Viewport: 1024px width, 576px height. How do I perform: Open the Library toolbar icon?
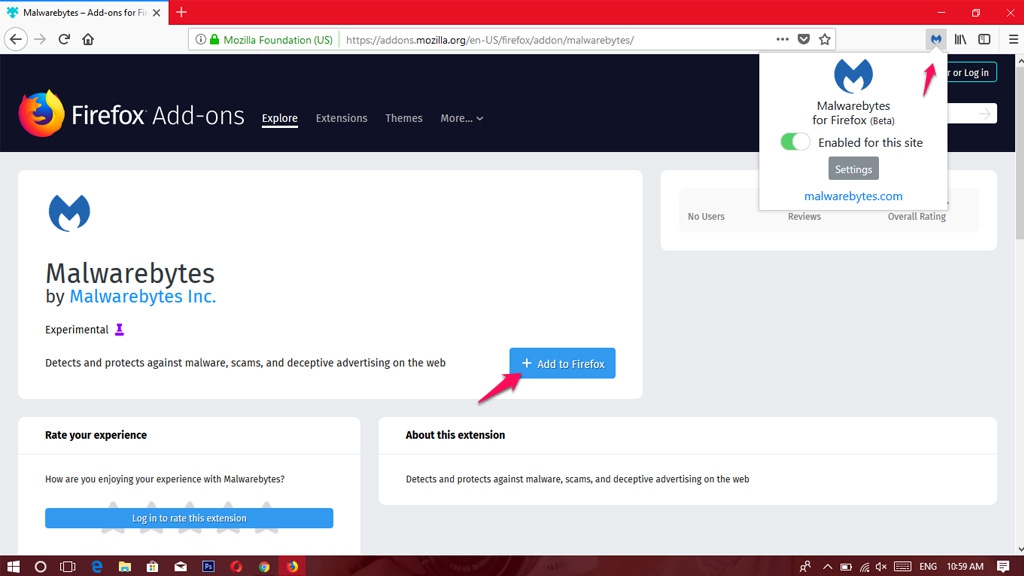point(960,39)
